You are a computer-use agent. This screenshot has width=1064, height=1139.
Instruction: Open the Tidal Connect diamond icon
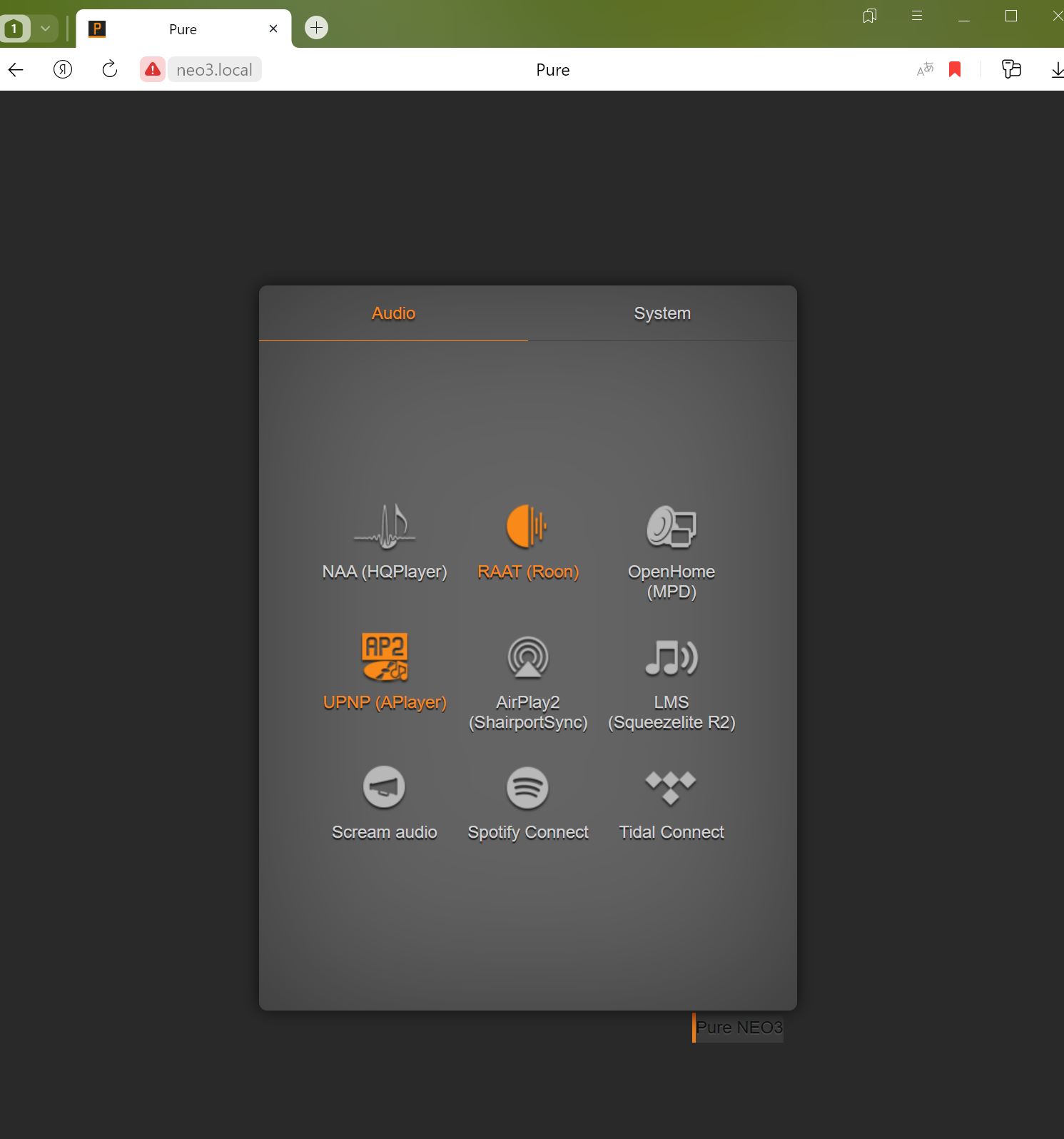click(671, 787)
